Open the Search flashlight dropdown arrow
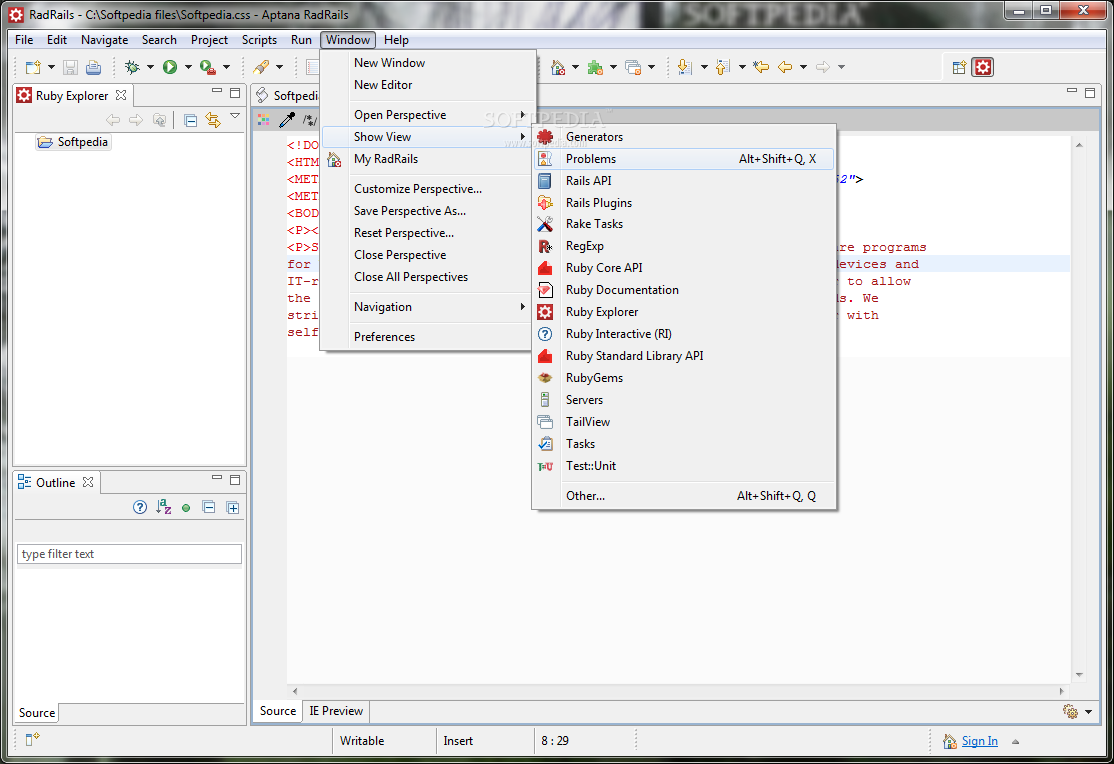 coord(279,68)
